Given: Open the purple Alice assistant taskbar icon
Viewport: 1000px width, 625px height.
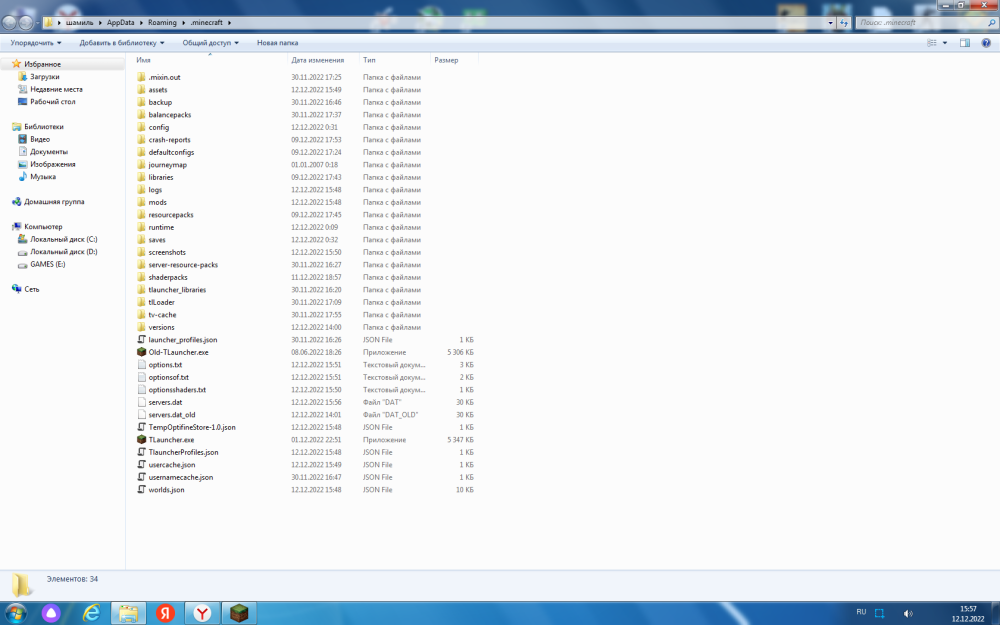Looking at the screenshot, I should pos(51,614).
